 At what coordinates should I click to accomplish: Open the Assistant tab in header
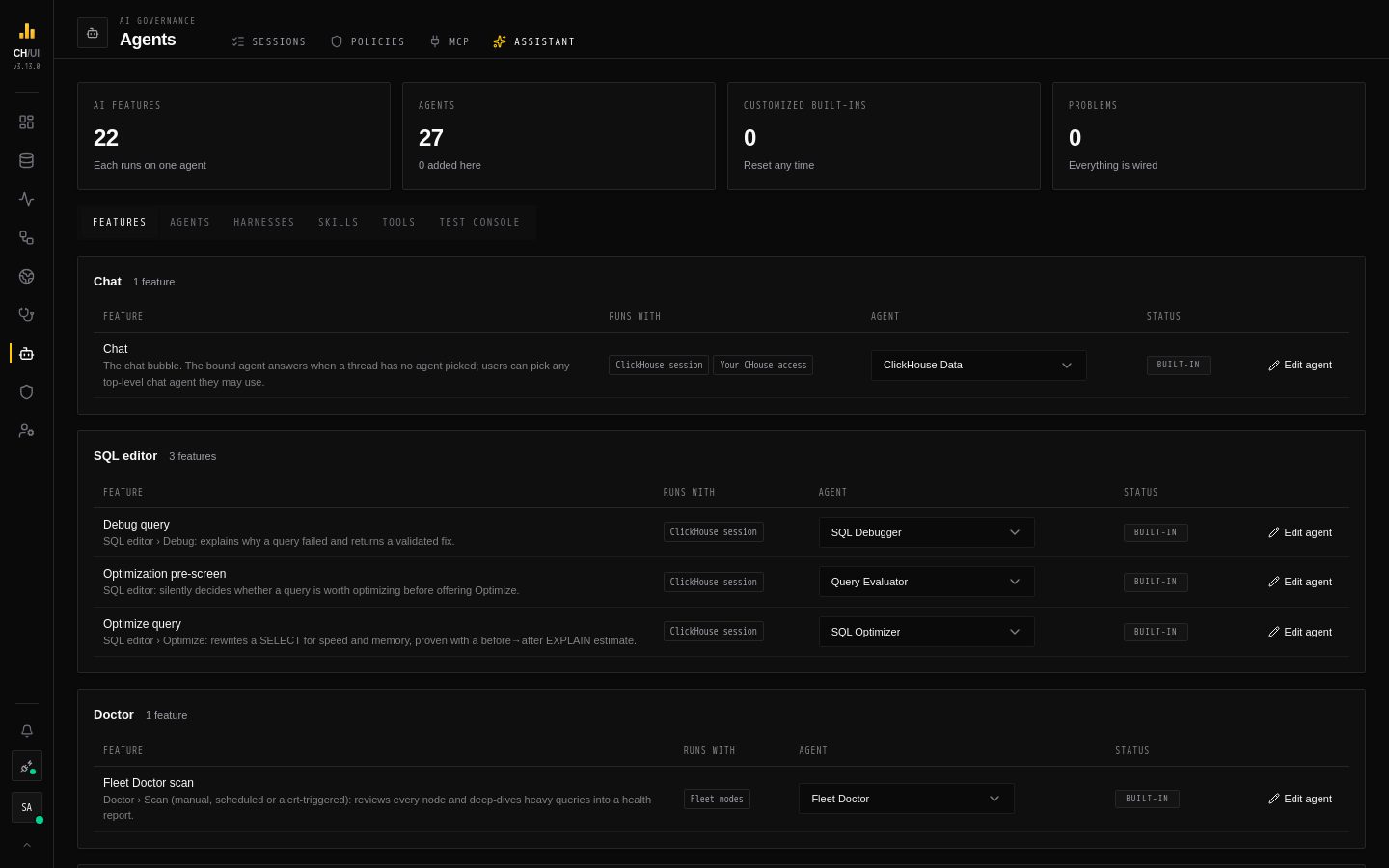[x=533, y=41]
